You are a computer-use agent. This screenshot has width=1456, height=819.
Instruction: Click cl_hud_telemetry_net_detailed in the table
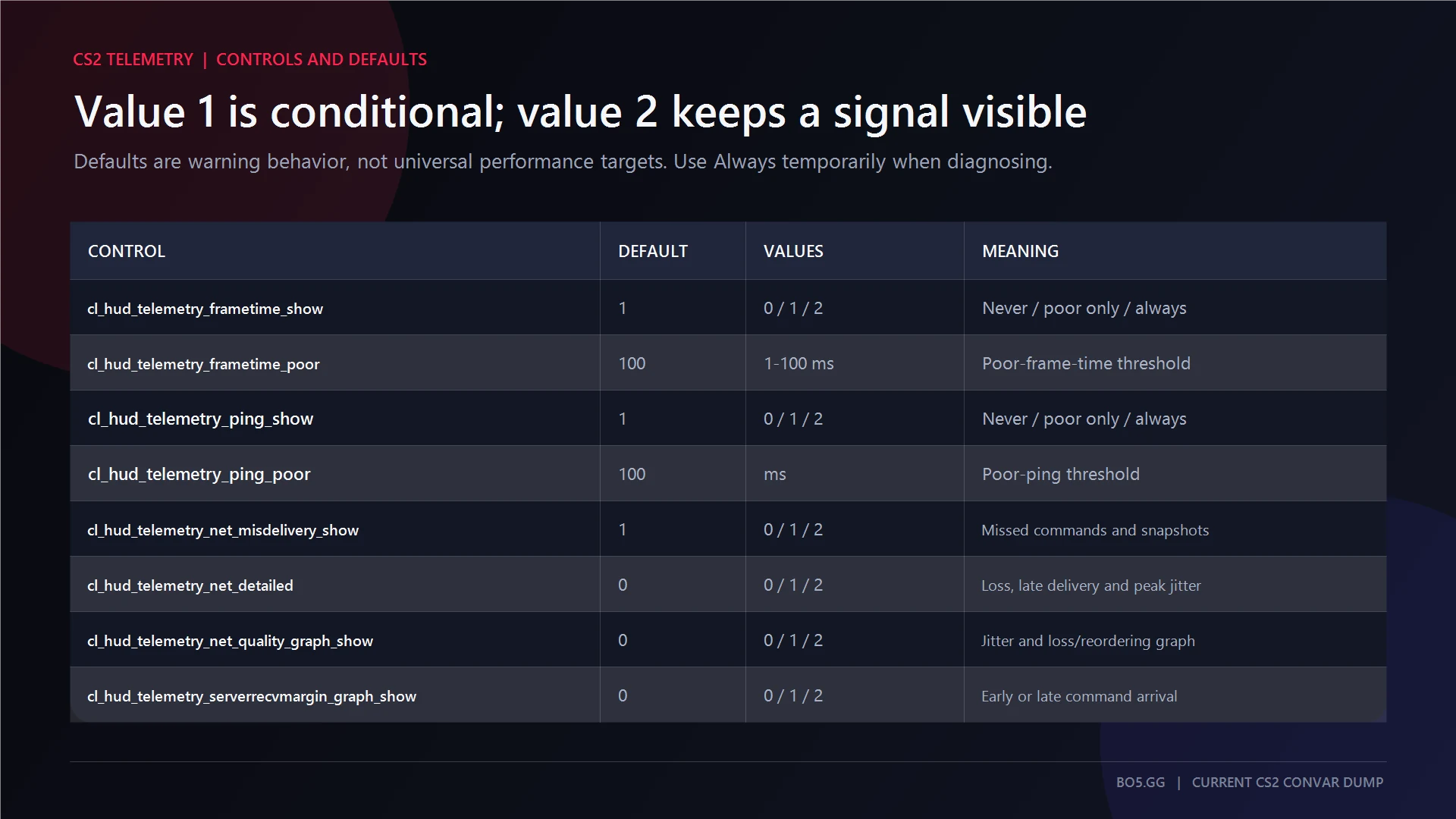190,585
